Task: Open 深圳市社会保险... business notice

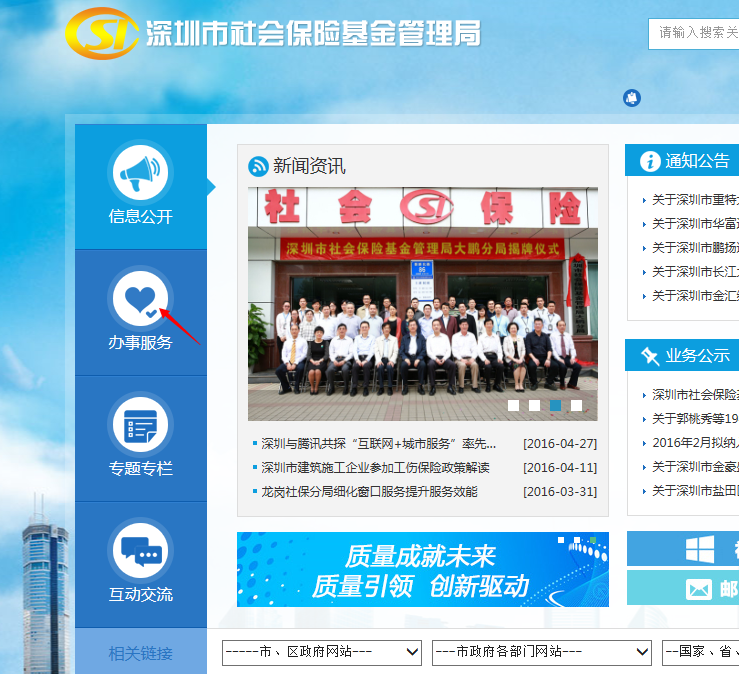Action: [695, 395]
